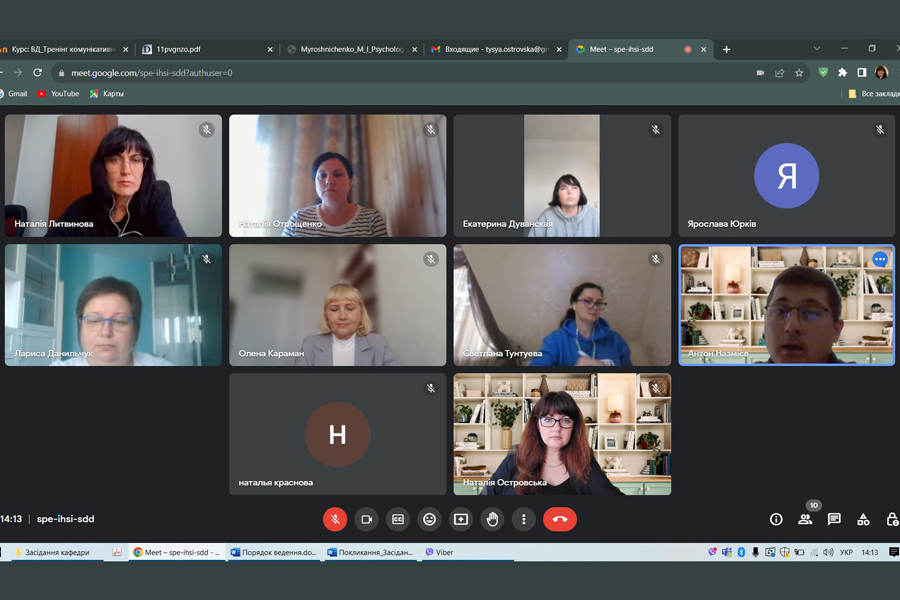Bookmark this page with star
The width and height of the screenshot is (900, 600).
[799, 73]
